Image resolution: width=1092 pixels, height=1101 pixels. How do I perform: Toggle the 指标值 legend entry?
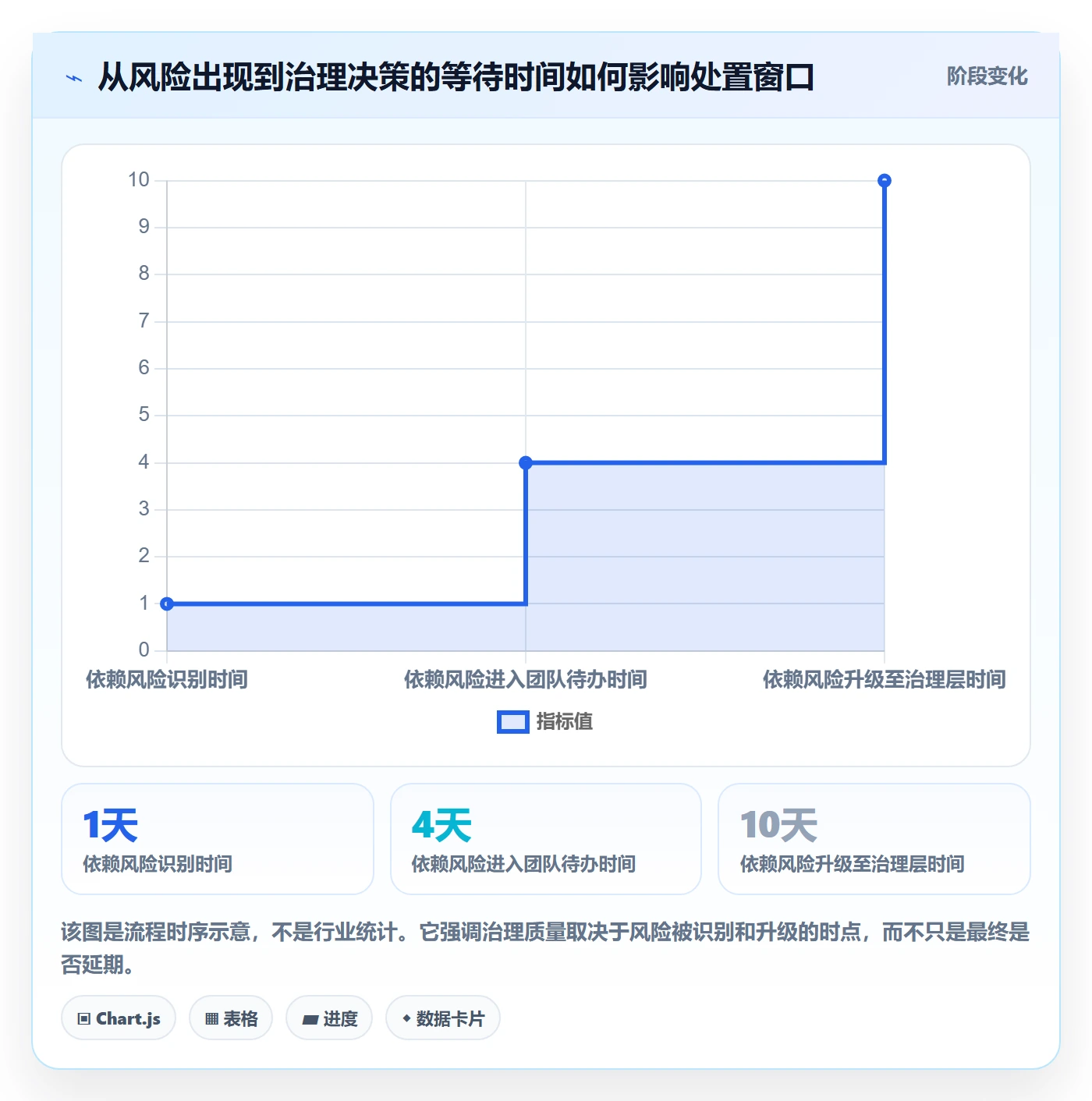click(545, 722)
